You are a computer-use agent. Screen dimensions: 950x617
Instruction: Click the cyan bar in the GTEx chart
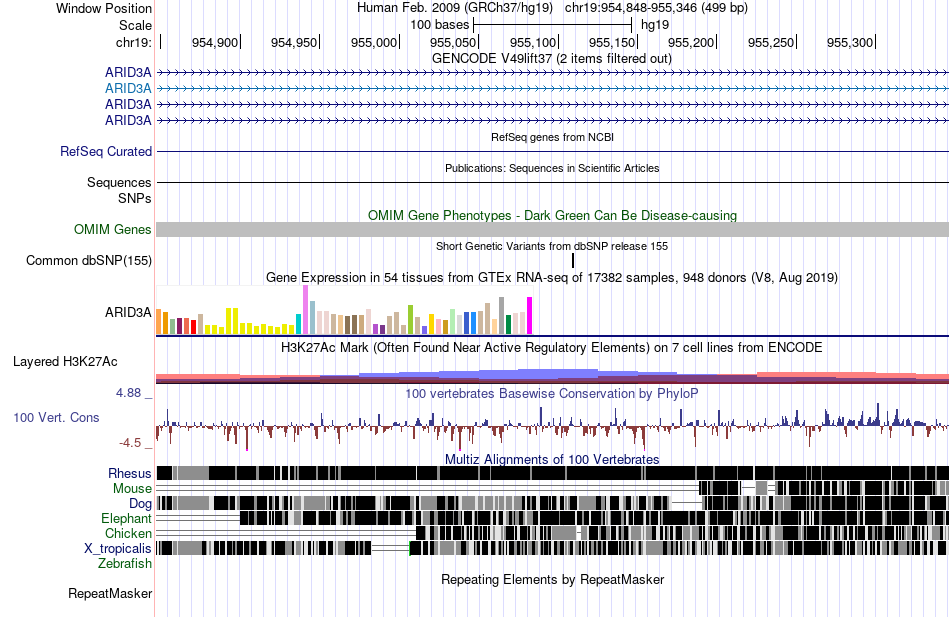pyautogui.click(x=298, y=324)
